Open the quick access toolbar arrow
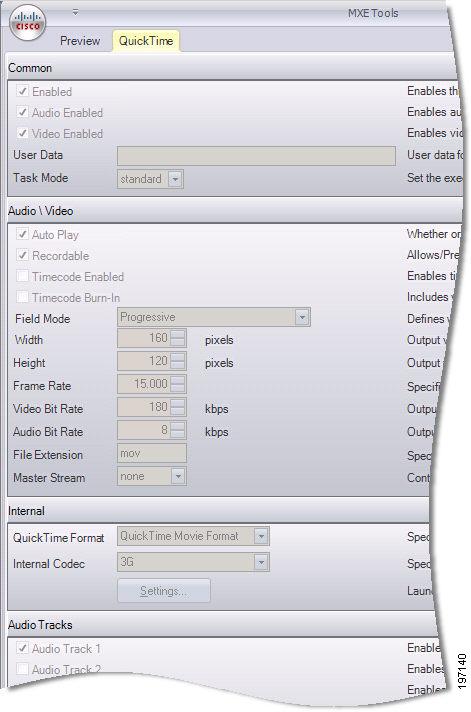This screenshot has width=471, height=712. tap(75, 12)
